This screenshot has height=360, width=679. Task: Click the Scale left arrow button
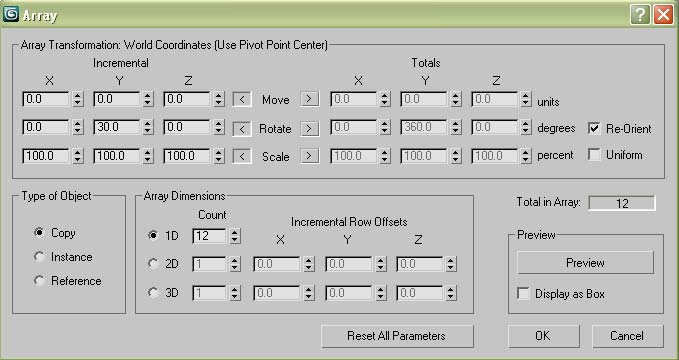tap(242, 156)
